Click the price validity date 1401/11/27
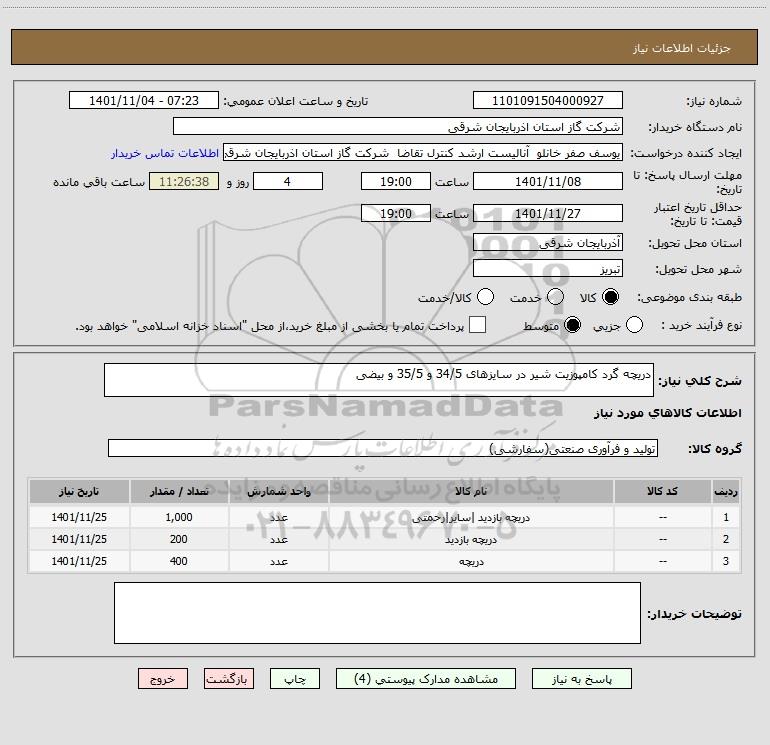Screen dimensions: 770x745 pyautogui.click(x=548, y=214)
